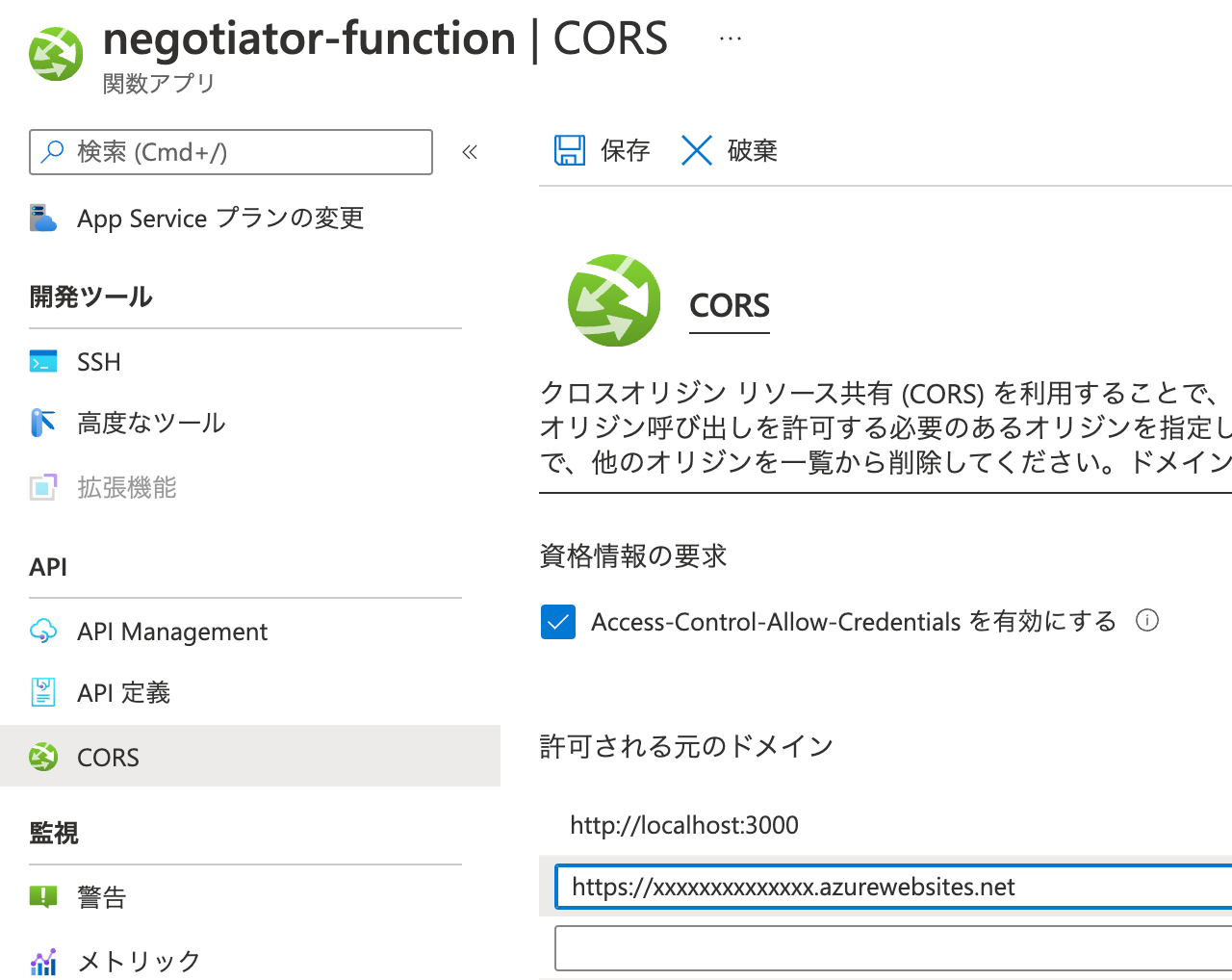This screenshot has width=1232, height=980.
Task: Select CORS in the sidebar menu
Action: coord(250,757)
